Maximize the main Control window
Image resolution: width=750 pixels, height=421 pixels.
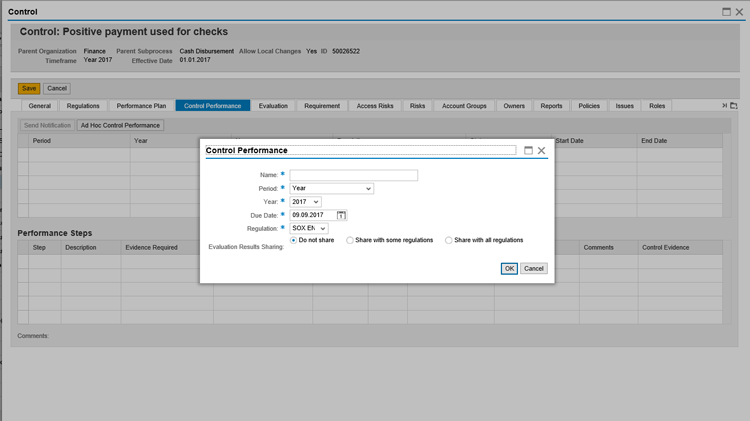coord(726,11)
